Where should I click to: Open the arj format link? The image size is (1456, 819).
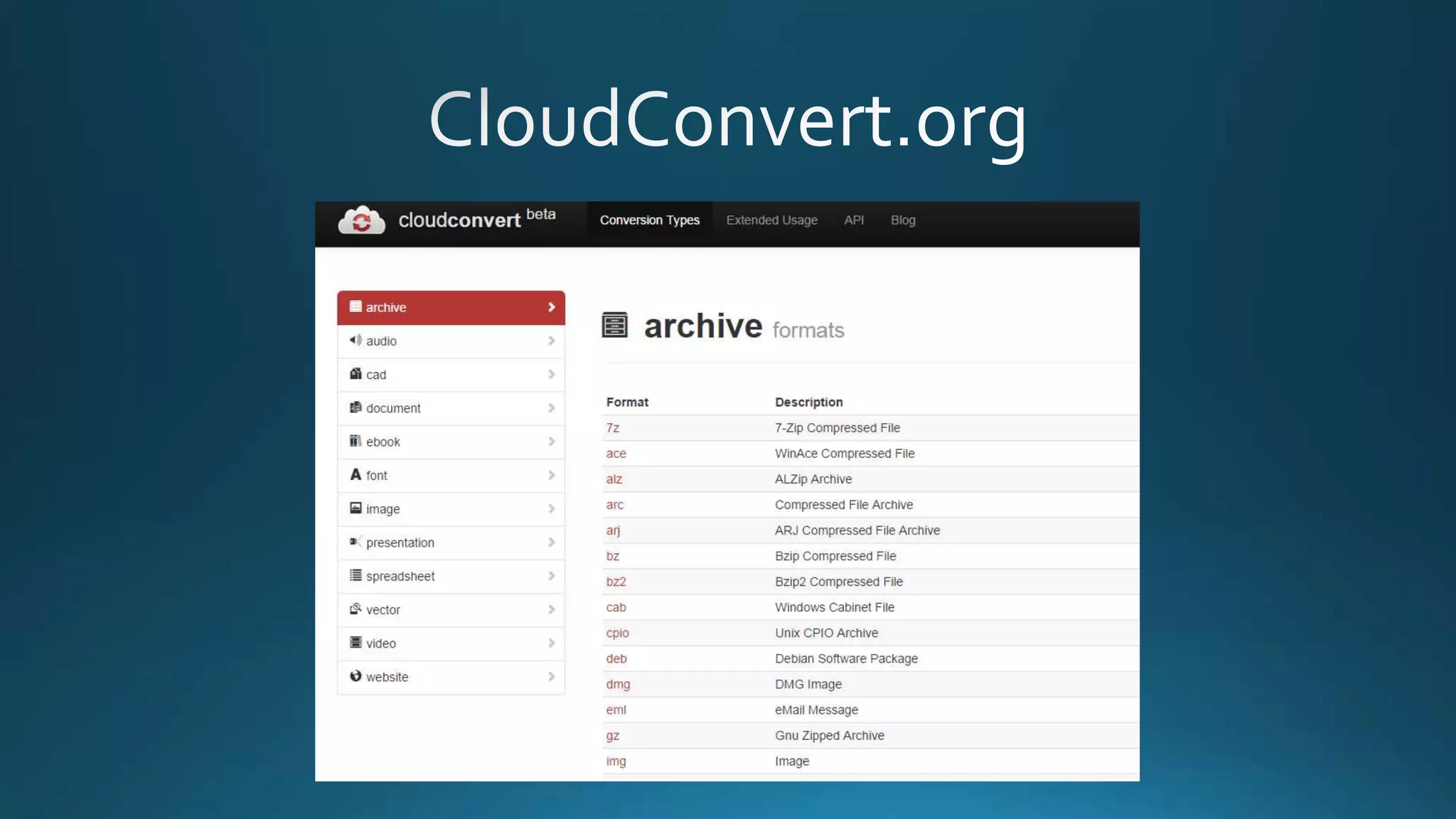tap(613, 530)
